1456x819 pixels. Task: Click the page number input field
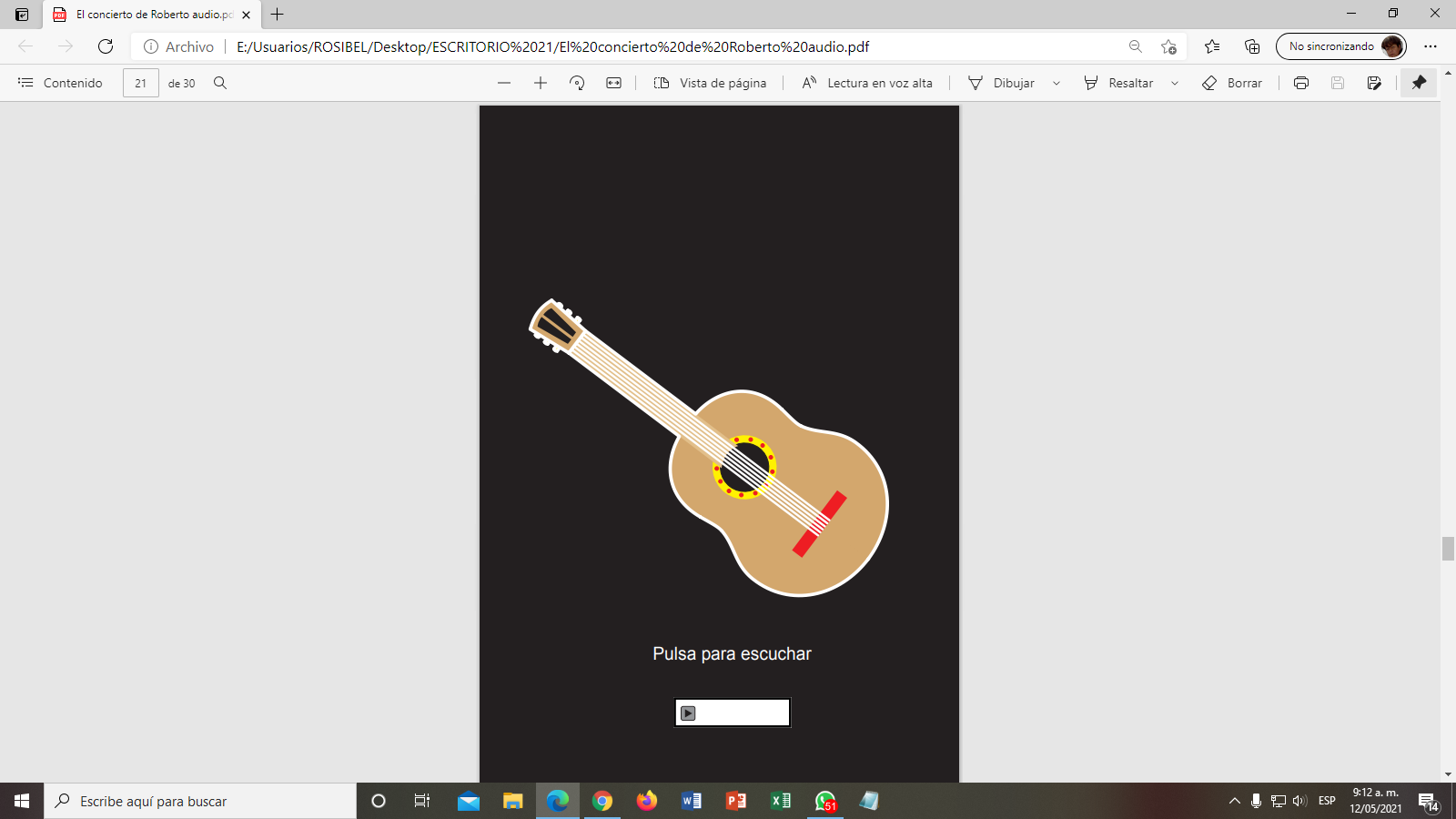click(x=141, y=83)
